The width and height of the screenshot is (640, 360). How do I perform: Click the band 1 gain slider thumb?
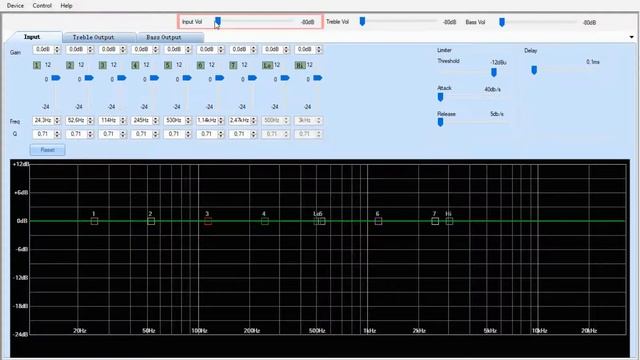pyautogui.click(x=56, y=78)
